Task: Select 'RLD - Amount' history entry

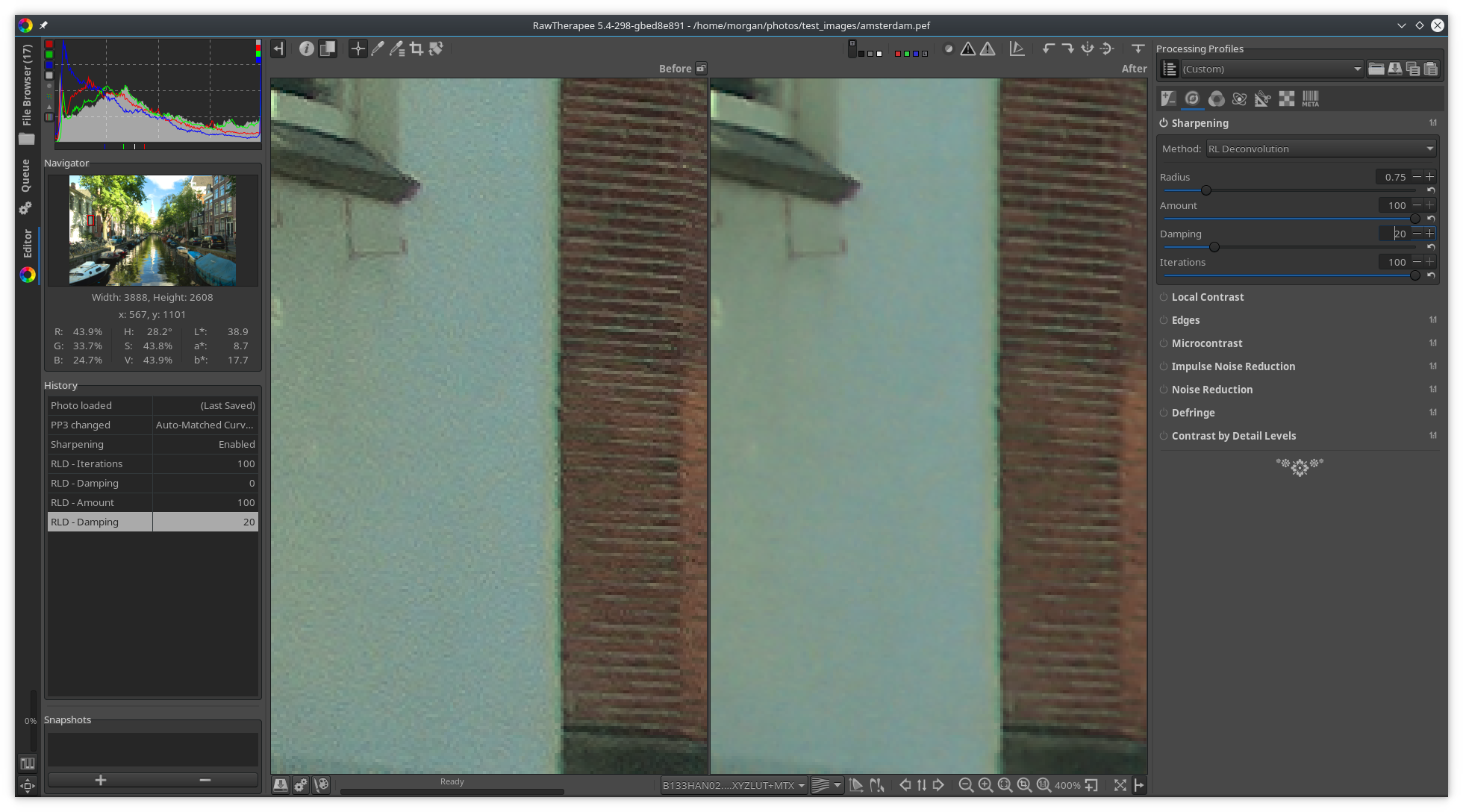Action: [153, 503]
